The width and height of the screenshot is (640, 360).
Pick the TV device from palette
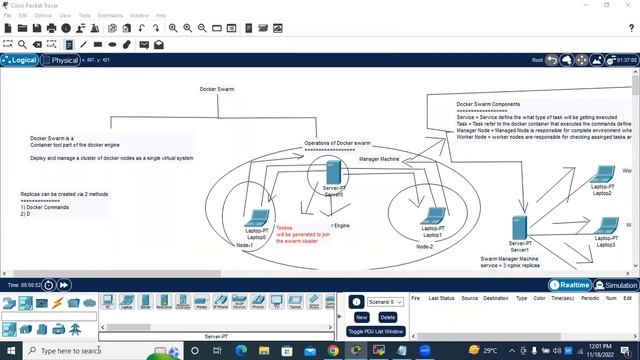[276, 302]
